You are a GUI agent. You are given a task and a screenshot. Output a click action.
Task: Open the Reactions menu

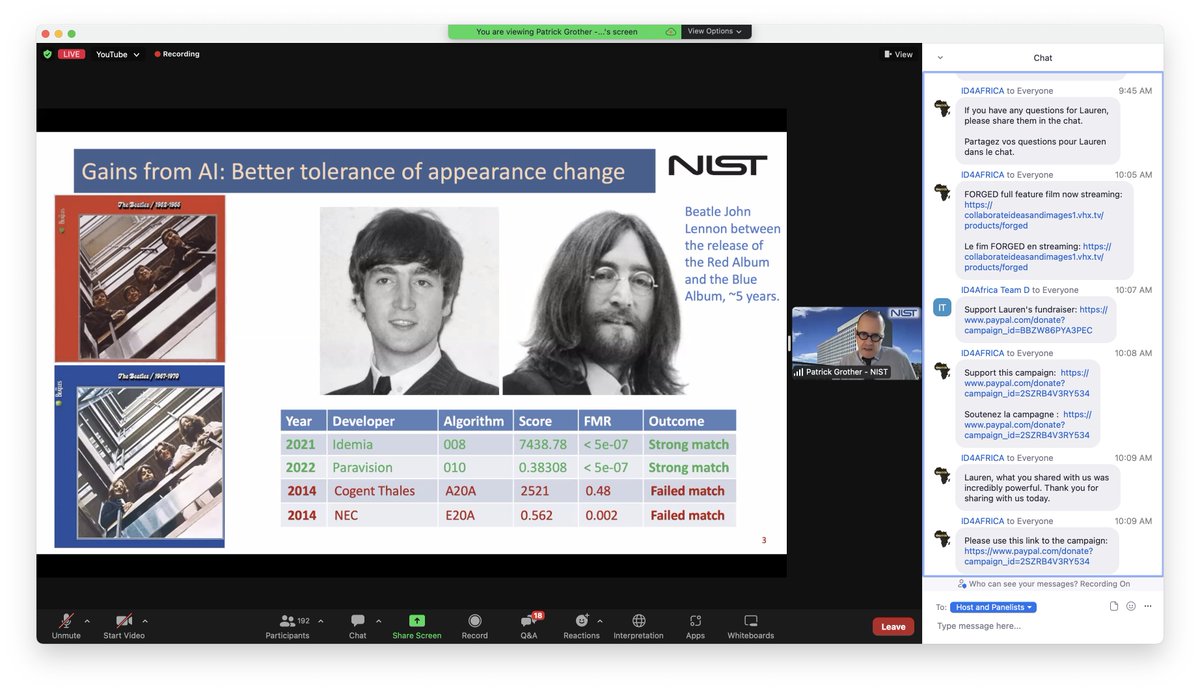click(x=581, y=626)
